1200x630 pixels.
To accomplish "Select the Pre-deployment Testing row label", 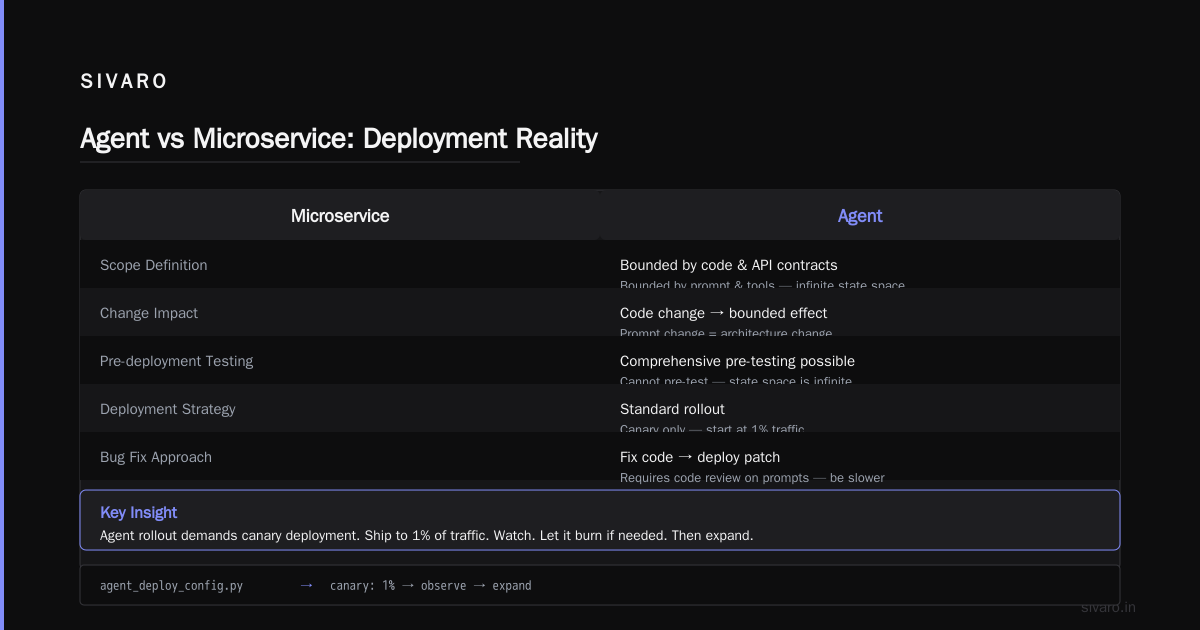I will point(177,361).
